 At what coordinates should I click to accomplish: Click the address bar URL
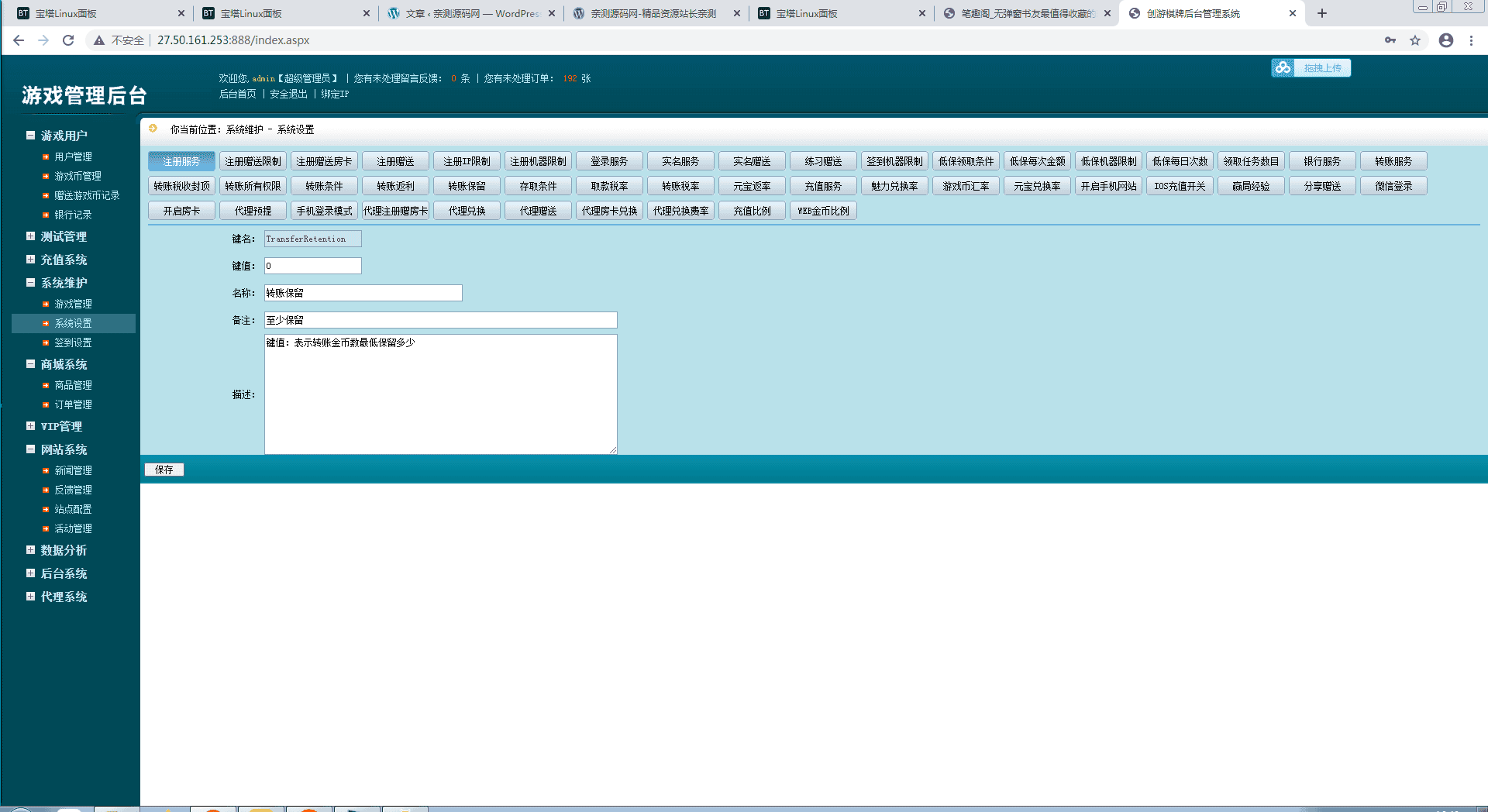(233, 40)
